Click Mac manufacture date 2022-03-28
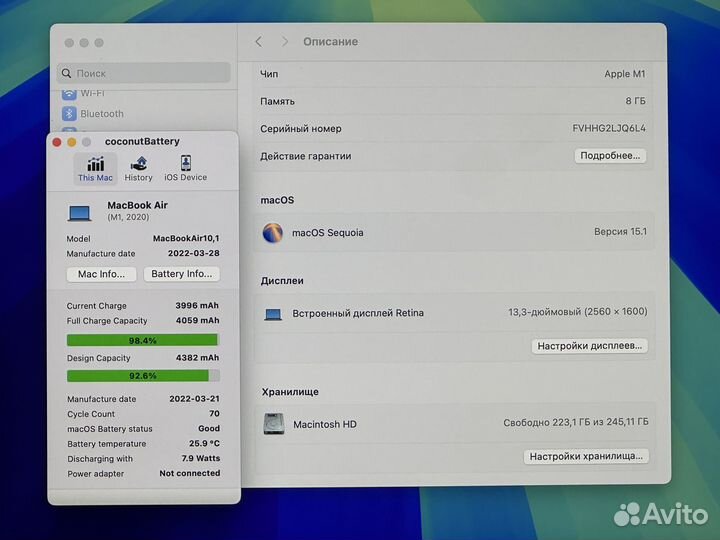This screenshot has height=540, width=720. [193, 253]
